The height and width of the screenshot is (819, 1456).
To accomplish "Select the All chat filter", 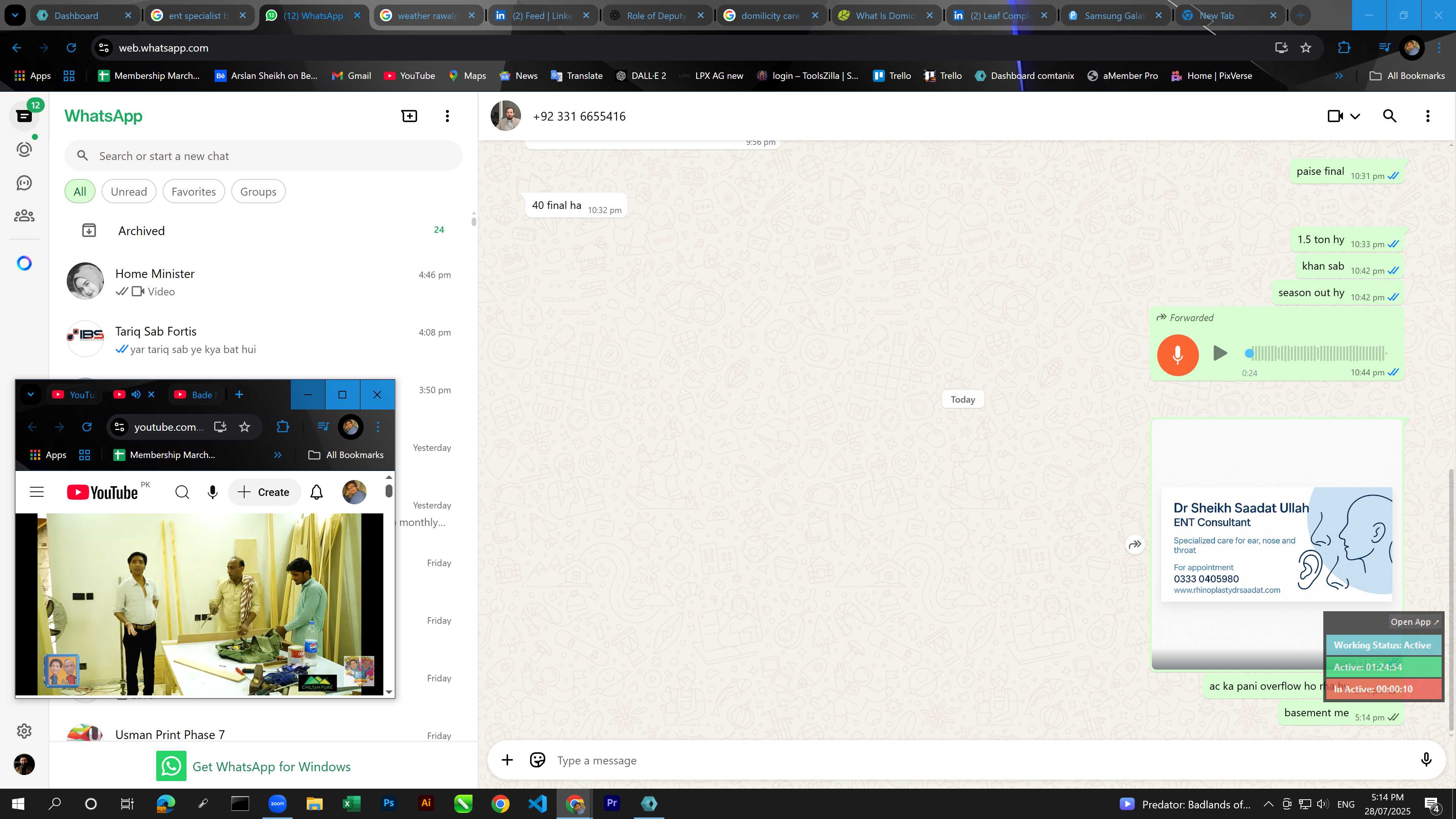I will [80, 191].
